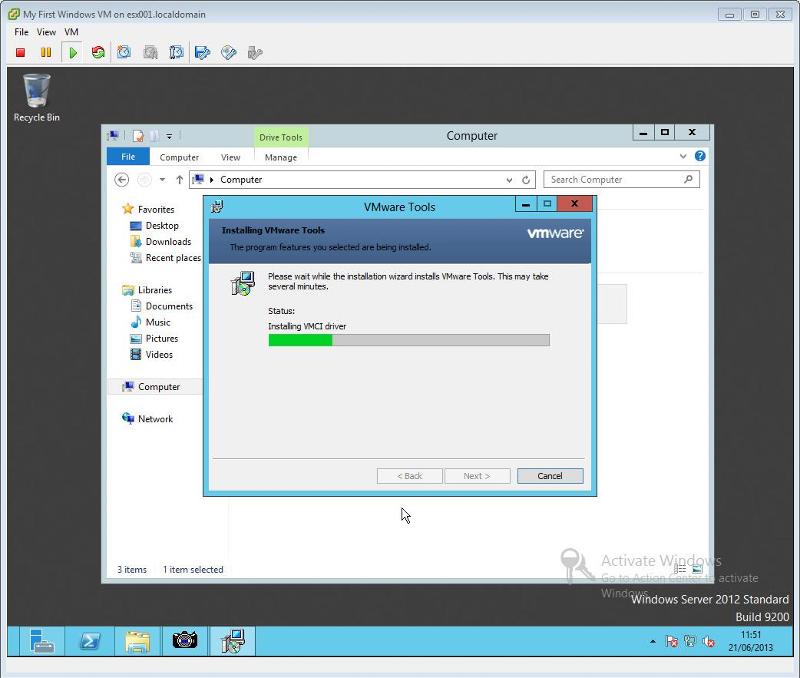800x678 pixels.
Task: Click the Revert to Snapshot toolbar icon
Action: click(x=151, y=52)
